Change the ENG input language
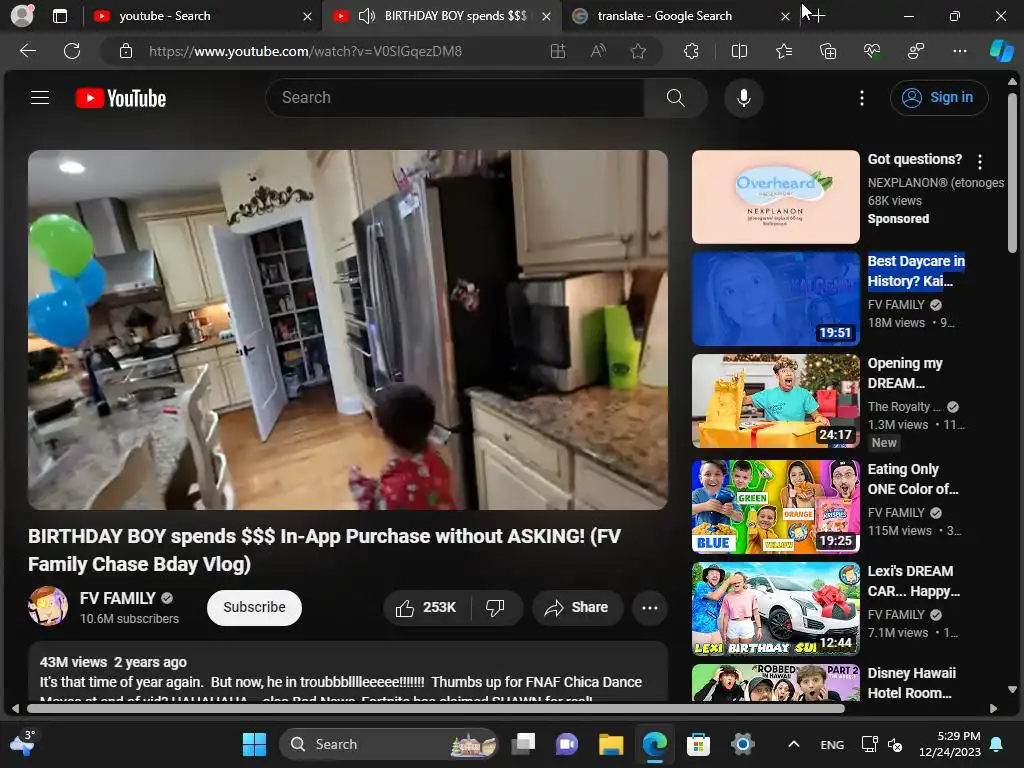1024x768 pixels. click(831, 744)
